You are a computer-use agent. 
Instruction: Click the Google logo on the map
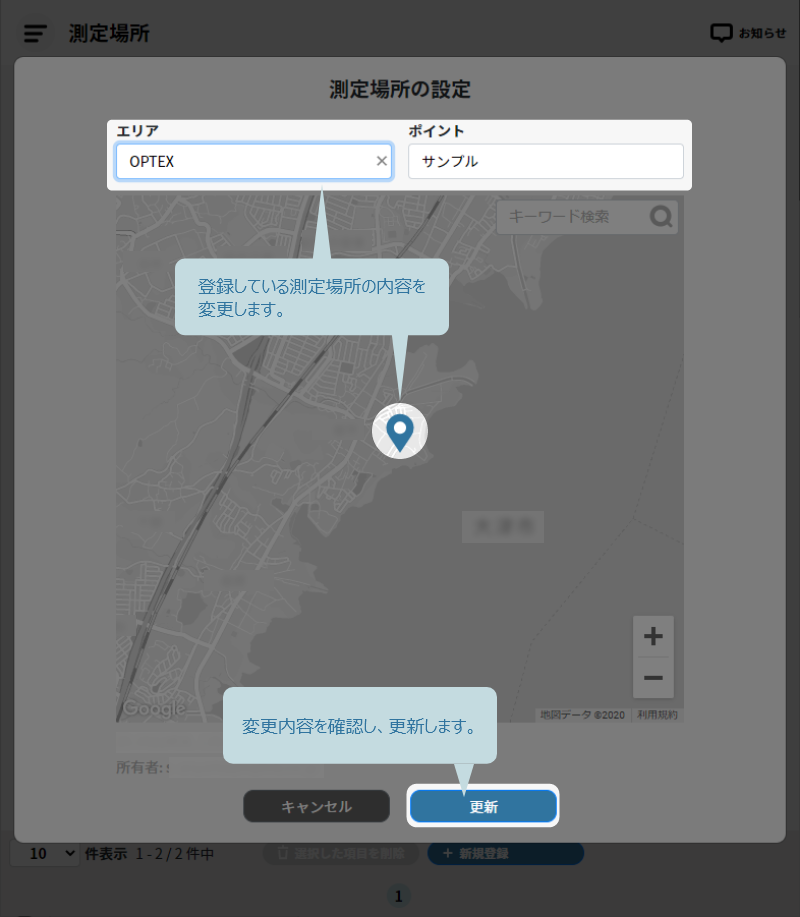click(x=154, y=708)
